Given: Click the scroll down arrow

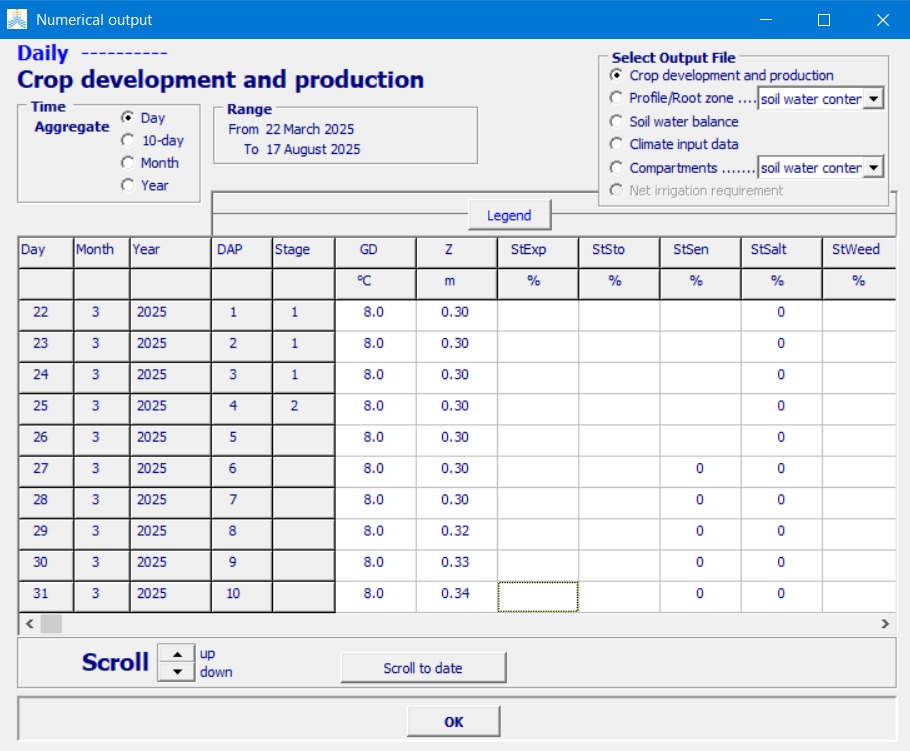Looking at the screenshot, I should coord(177,671).
